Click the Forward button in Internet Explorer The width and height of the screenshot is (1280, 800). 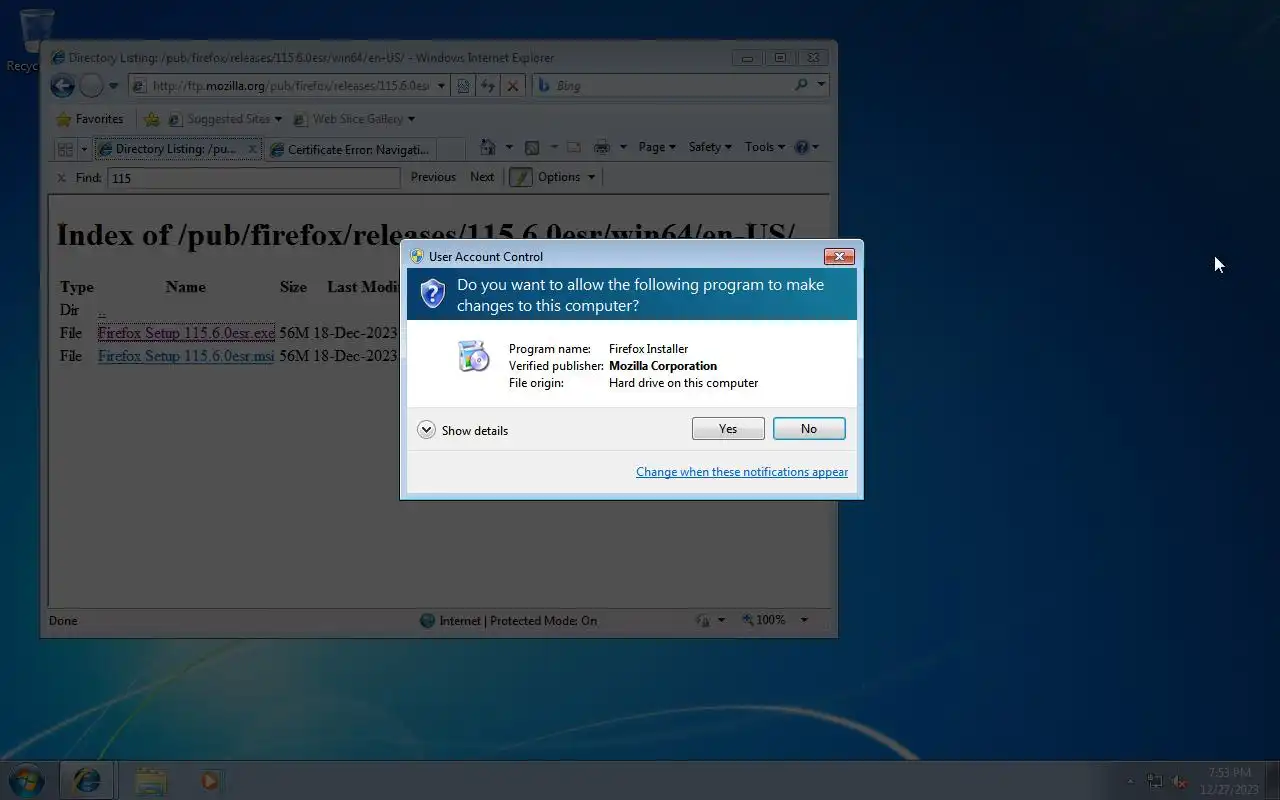coord(91,86)
